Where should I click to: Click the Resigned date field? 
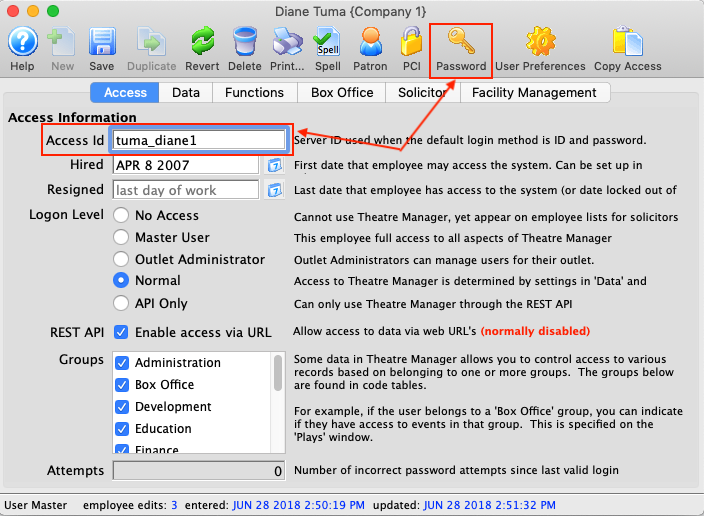[x=185, y=190]
